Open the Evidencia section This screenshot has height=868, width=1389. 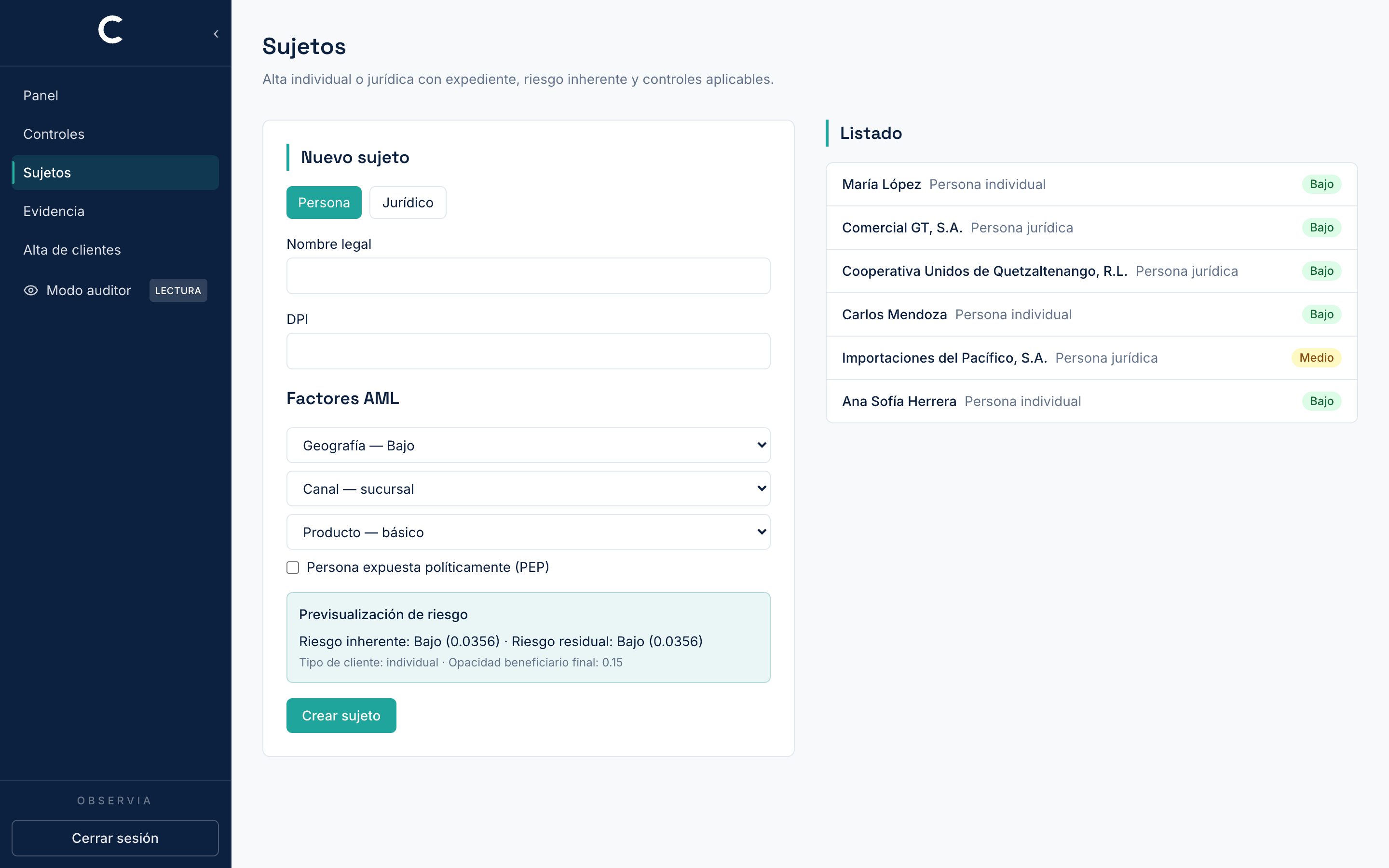(x=115, y=211)
